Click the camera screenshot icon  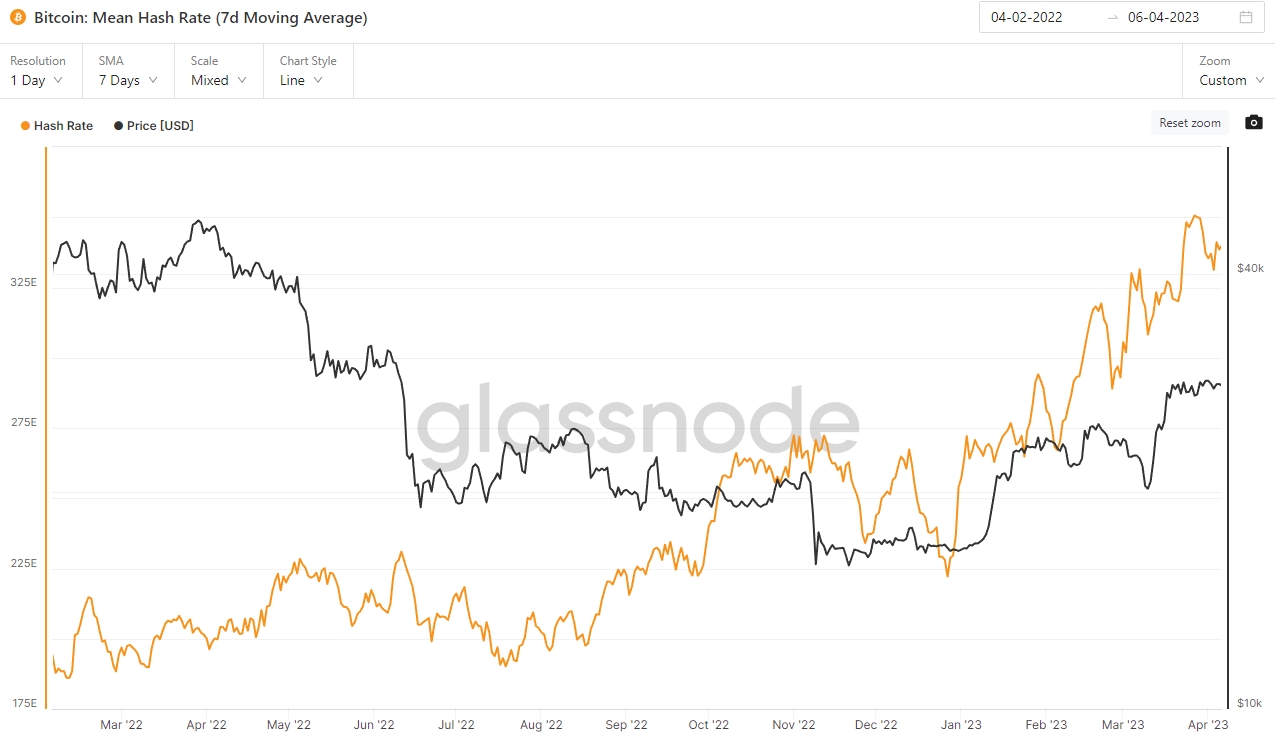click(x=1253, y=123)
